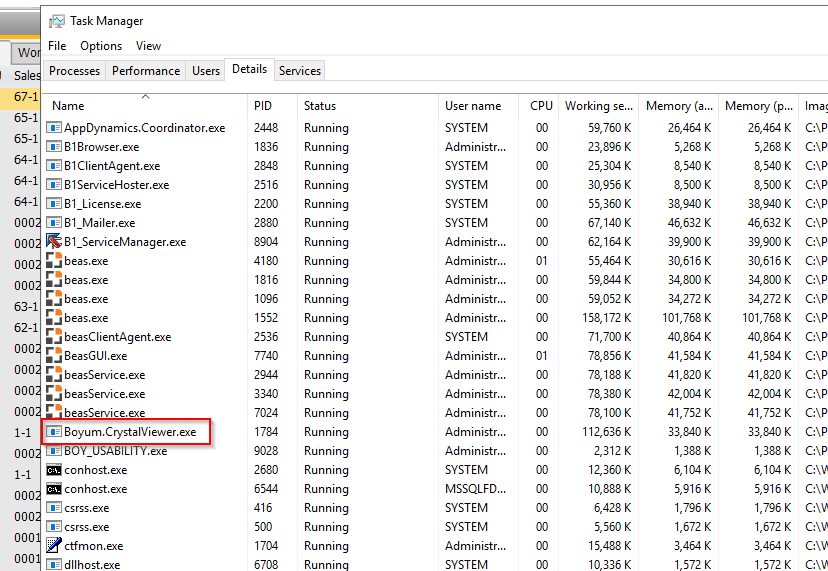Click memory value 1,388 K in Memory (p...) column

point(773,451)
